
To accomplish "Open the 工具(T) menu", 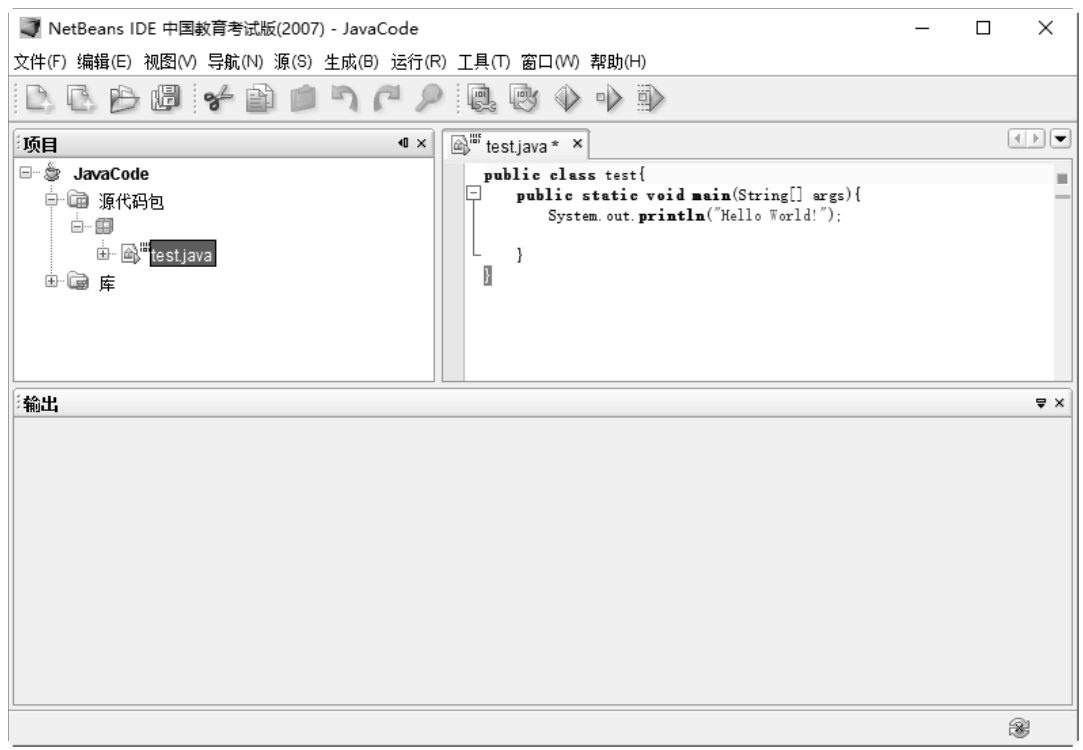I will pos(483,62).
